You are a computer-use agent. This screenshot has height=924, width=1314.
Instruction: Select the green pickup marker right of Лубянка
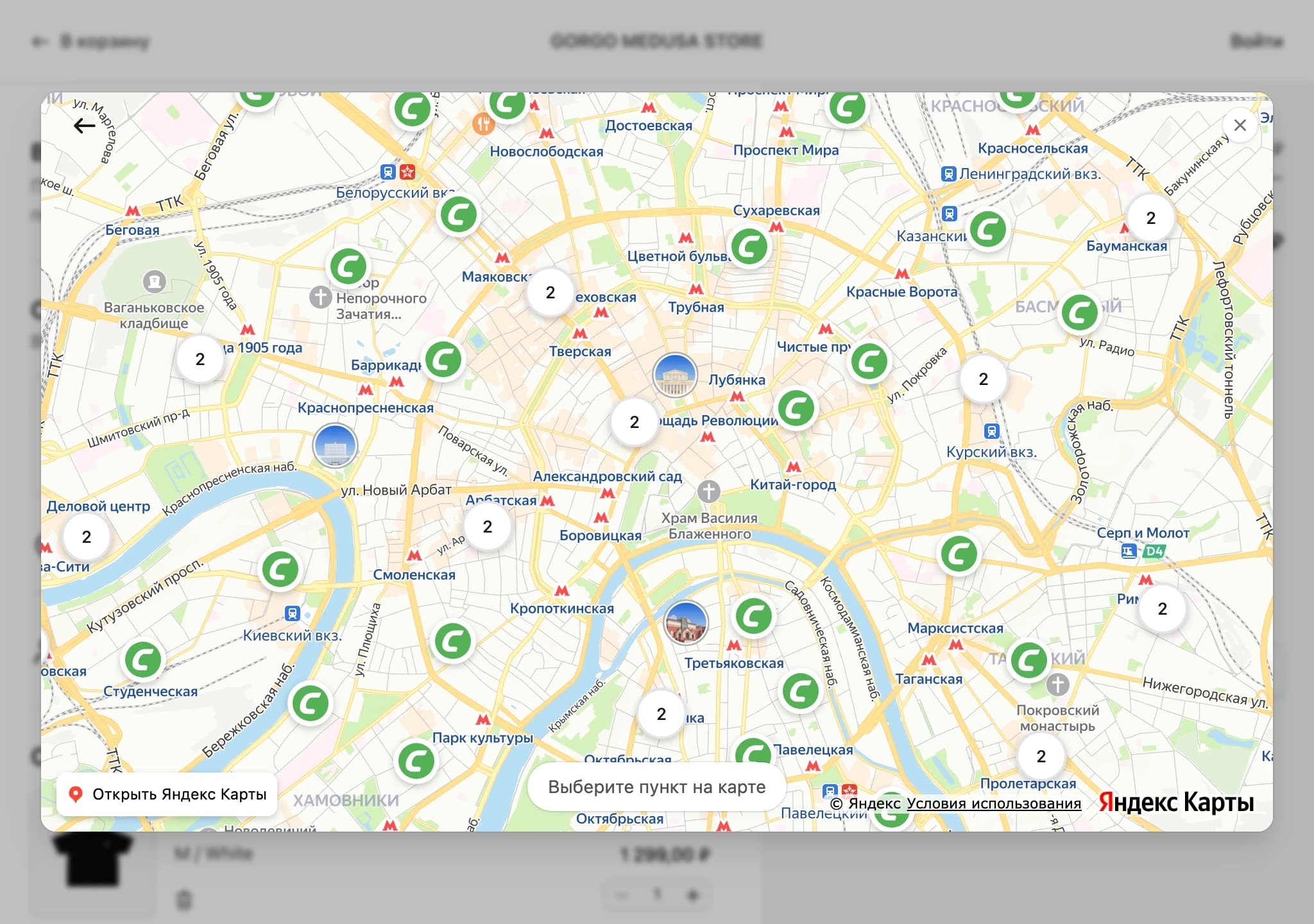(x=796, y=409)
